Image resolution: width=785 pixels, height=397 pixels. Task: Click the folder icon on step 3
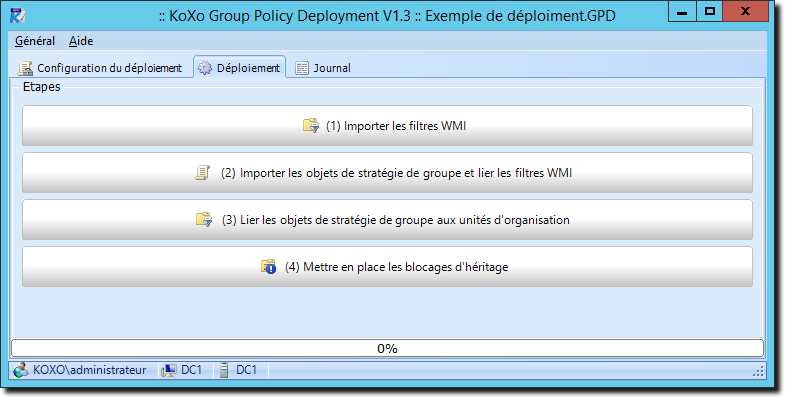pyautogui.click(x=204, y=219)
